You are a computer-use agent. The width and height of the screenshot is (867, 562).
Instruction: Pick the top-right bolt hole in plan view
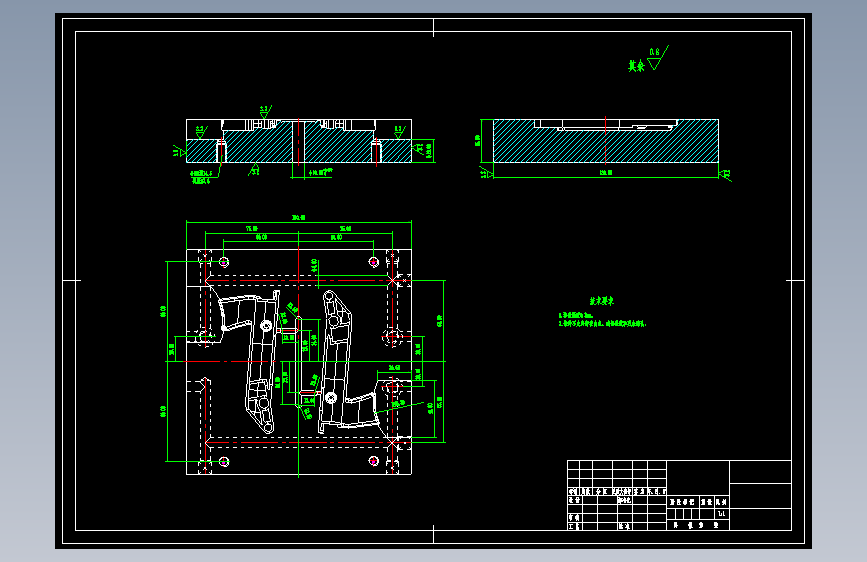tap(374, 262)
